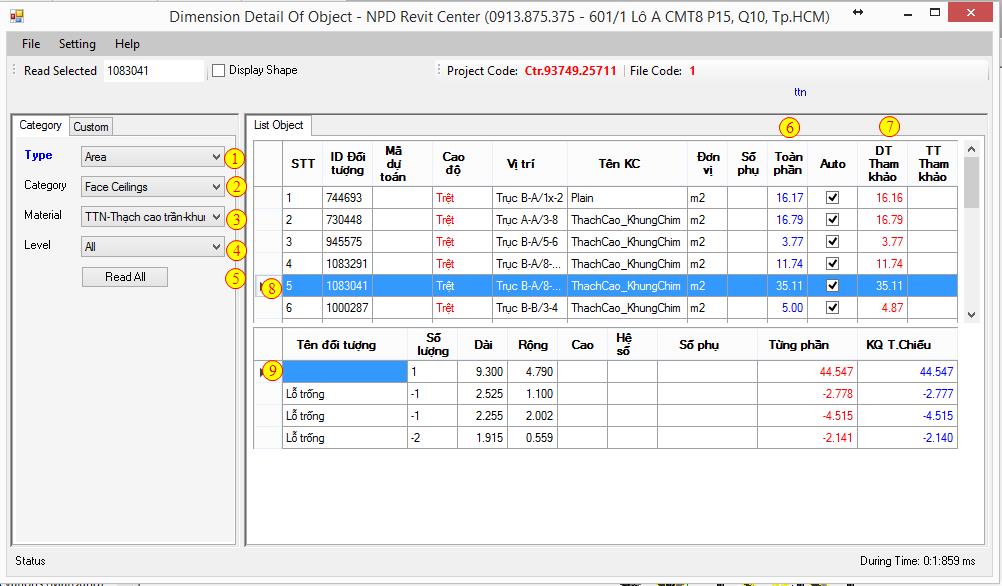Screen dimensions: 1002x586
Task: Open the File menu
Action: (x=31, y=44)
